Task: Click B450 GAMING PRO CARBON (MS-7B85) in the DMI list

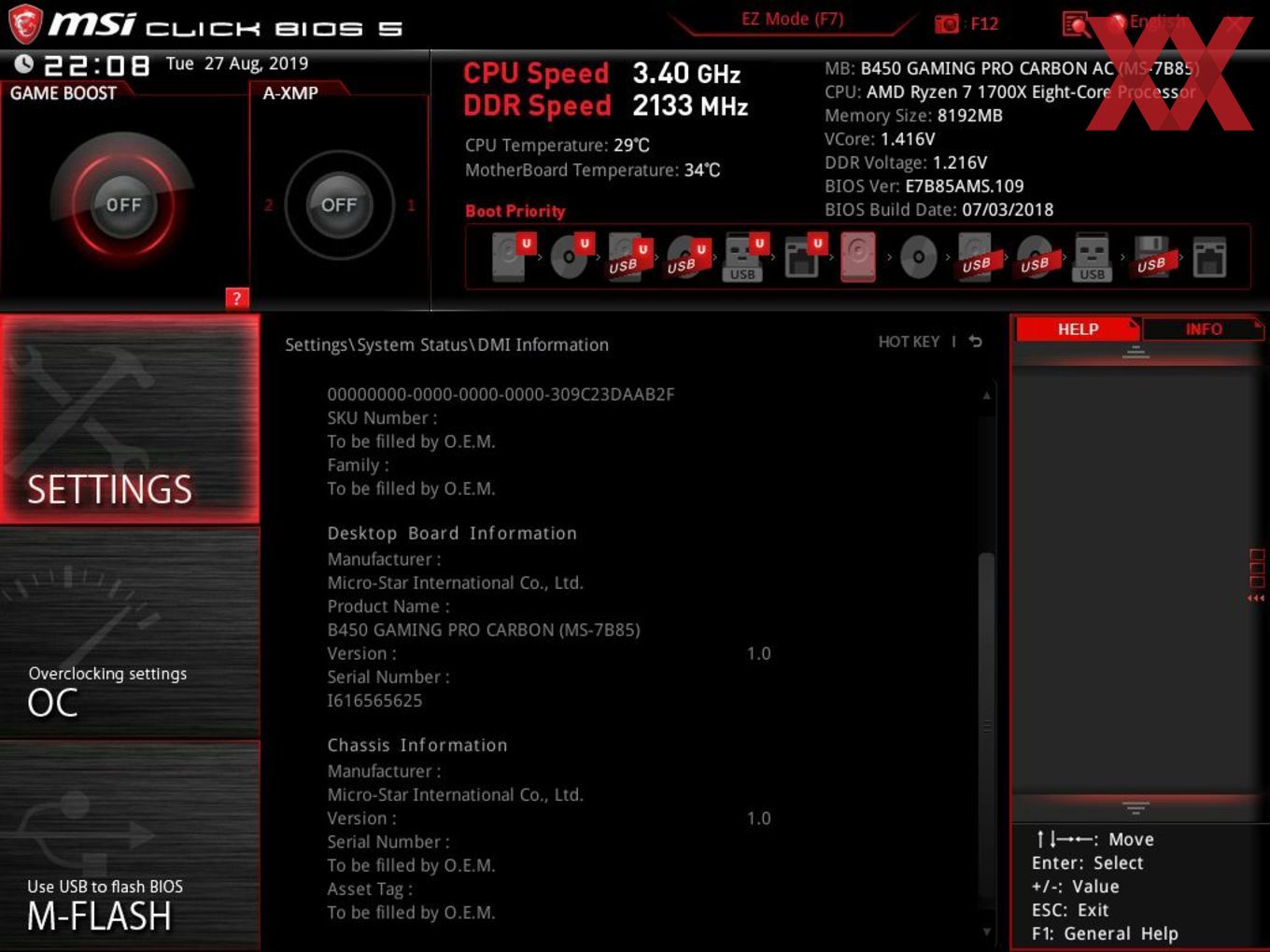Action: (484, 630)
